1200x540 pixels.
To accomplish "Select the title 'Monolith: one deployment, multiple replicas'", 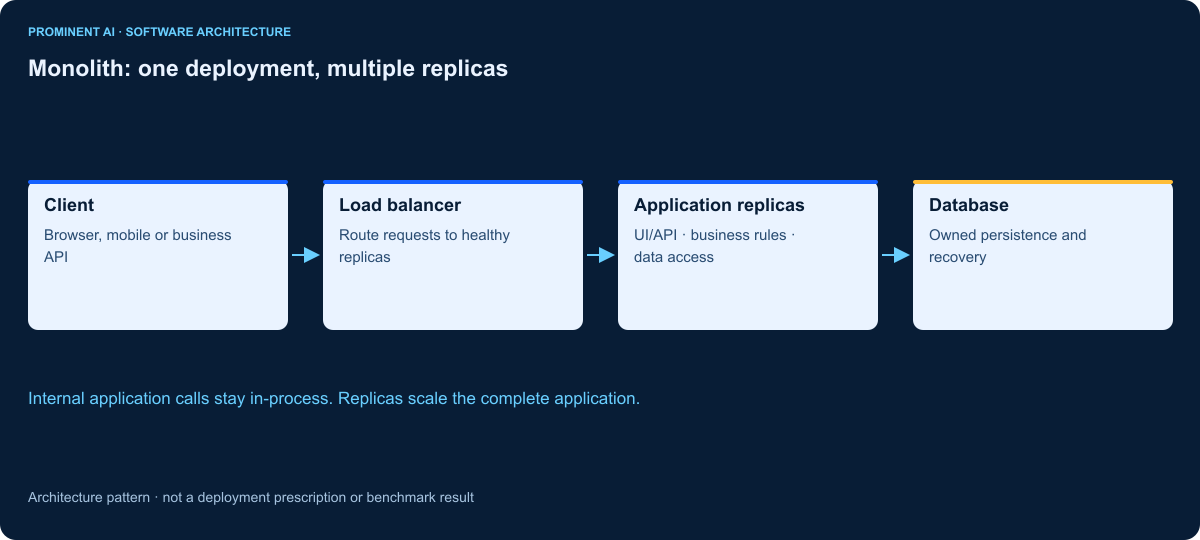I will (268, 69).
